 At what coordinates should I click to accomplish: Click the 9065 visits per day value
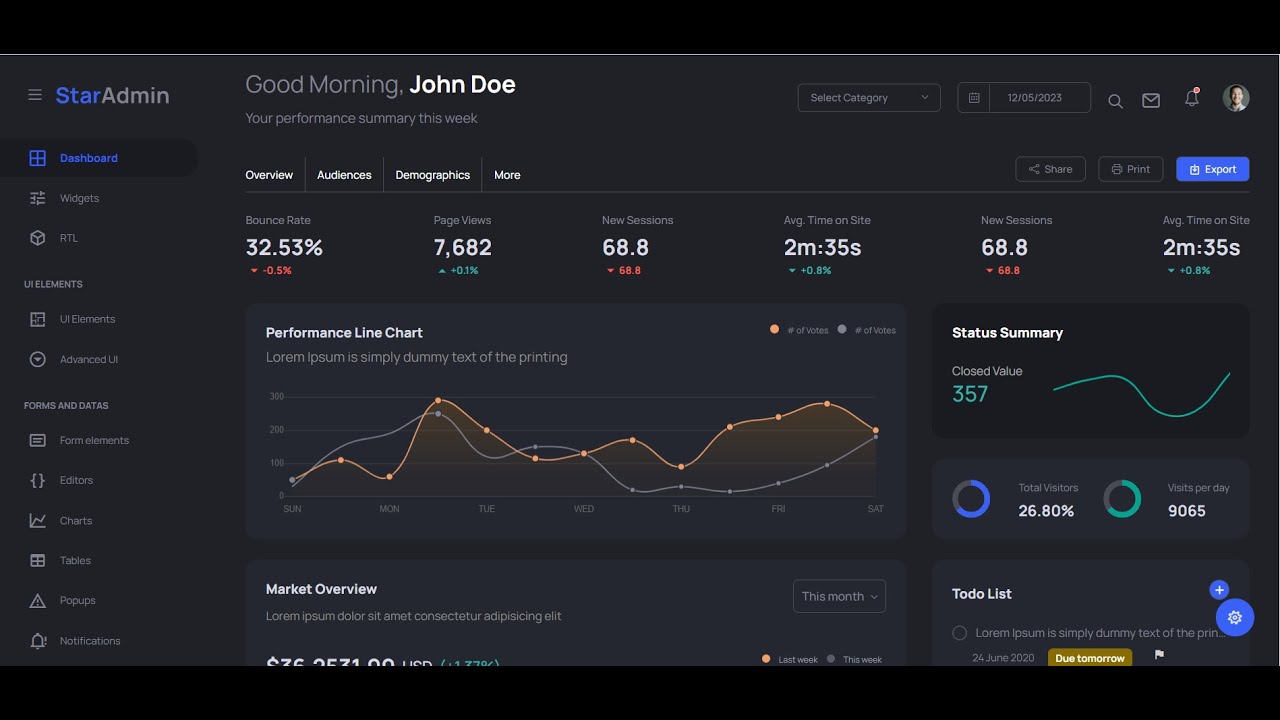pos(1187,511)
